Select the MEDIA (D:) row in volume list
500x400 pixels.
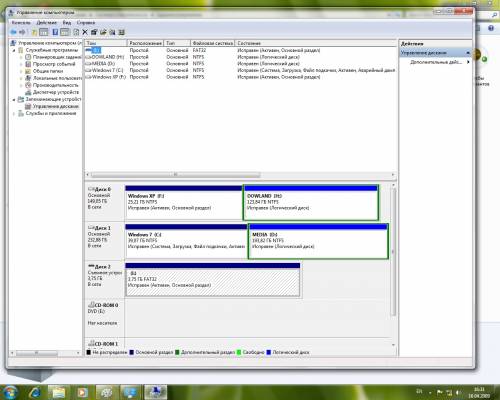(x=241, y=63)
